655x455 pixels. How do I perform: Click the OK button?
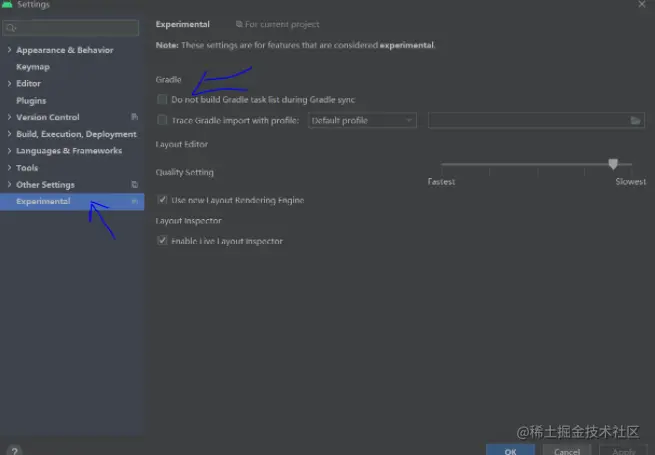pyautogui.click(x=510, y=451)
